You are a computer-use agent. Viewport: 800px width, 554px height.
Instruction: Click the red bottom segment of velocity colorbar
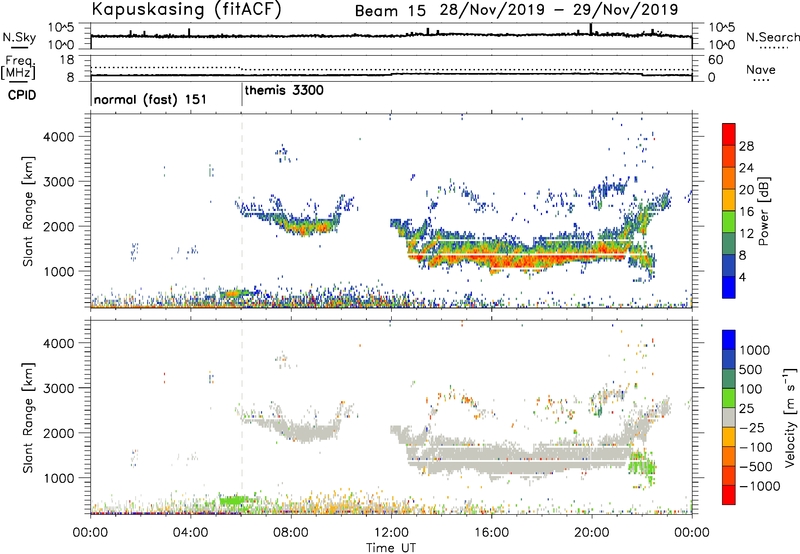click(x=729, y=495)
